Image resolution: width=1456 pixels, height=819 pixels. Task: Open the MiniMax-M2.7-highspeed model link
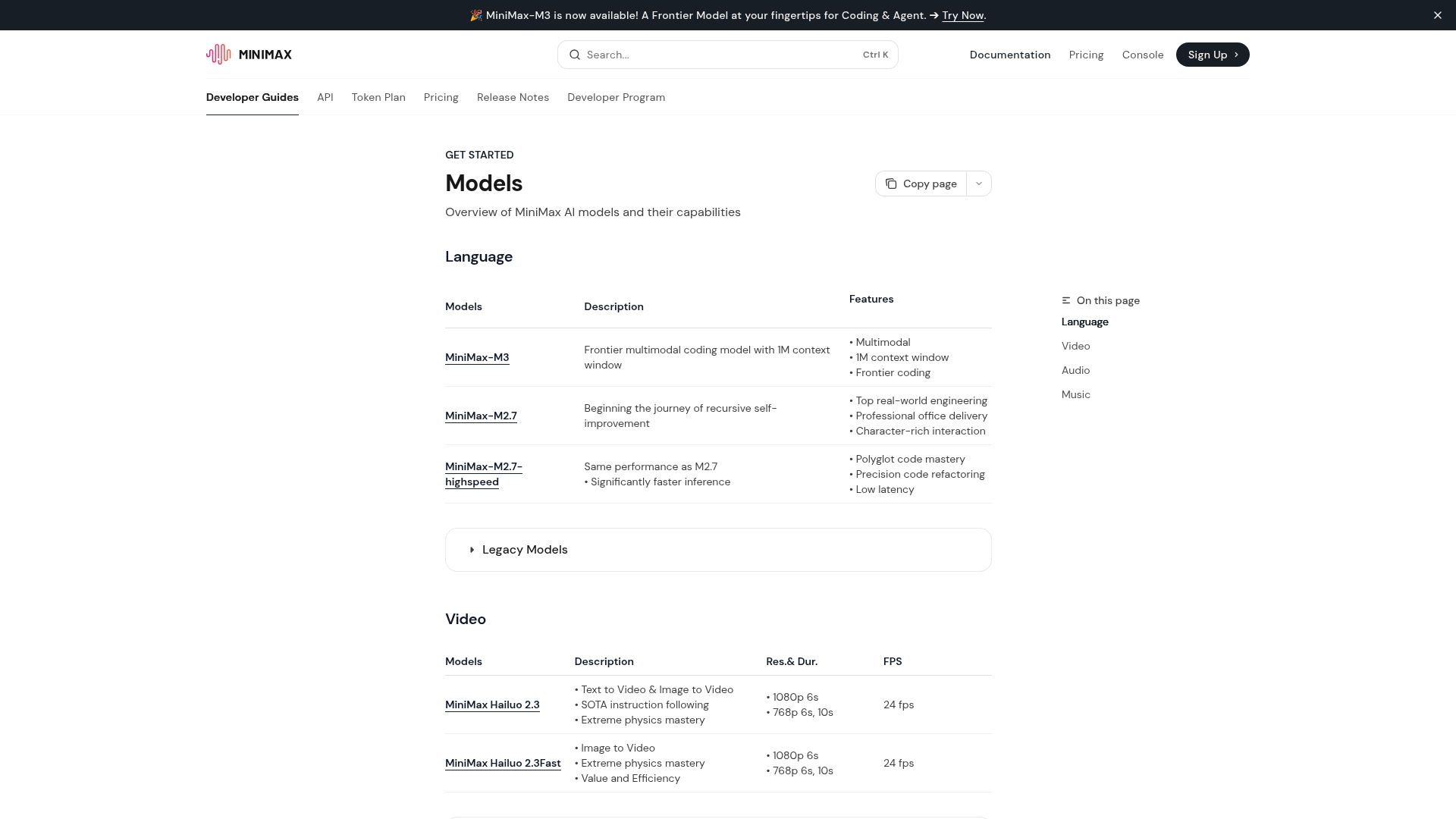(484, 474)
